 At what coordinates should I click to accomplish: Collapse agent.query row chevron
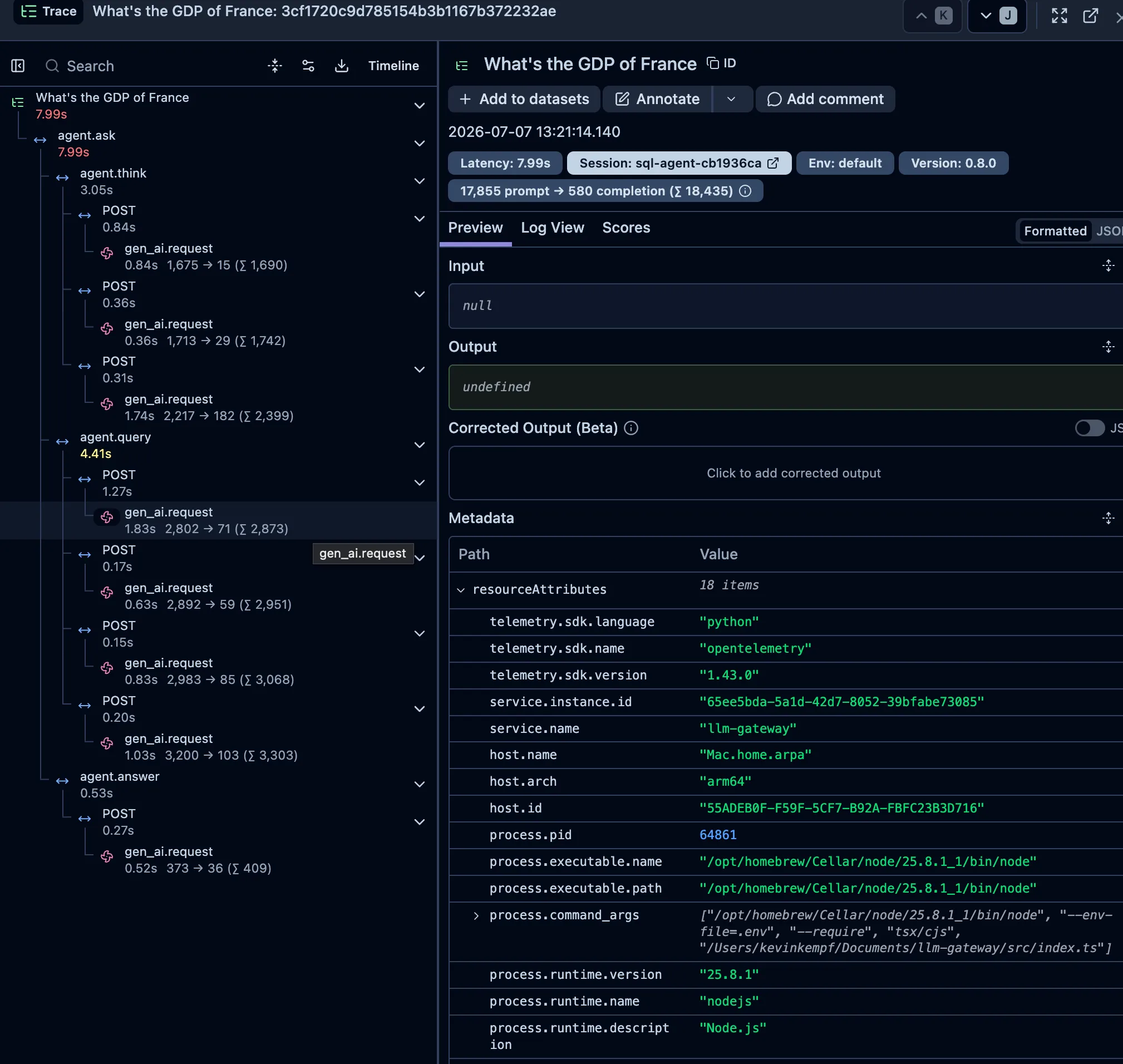[419, 445]
